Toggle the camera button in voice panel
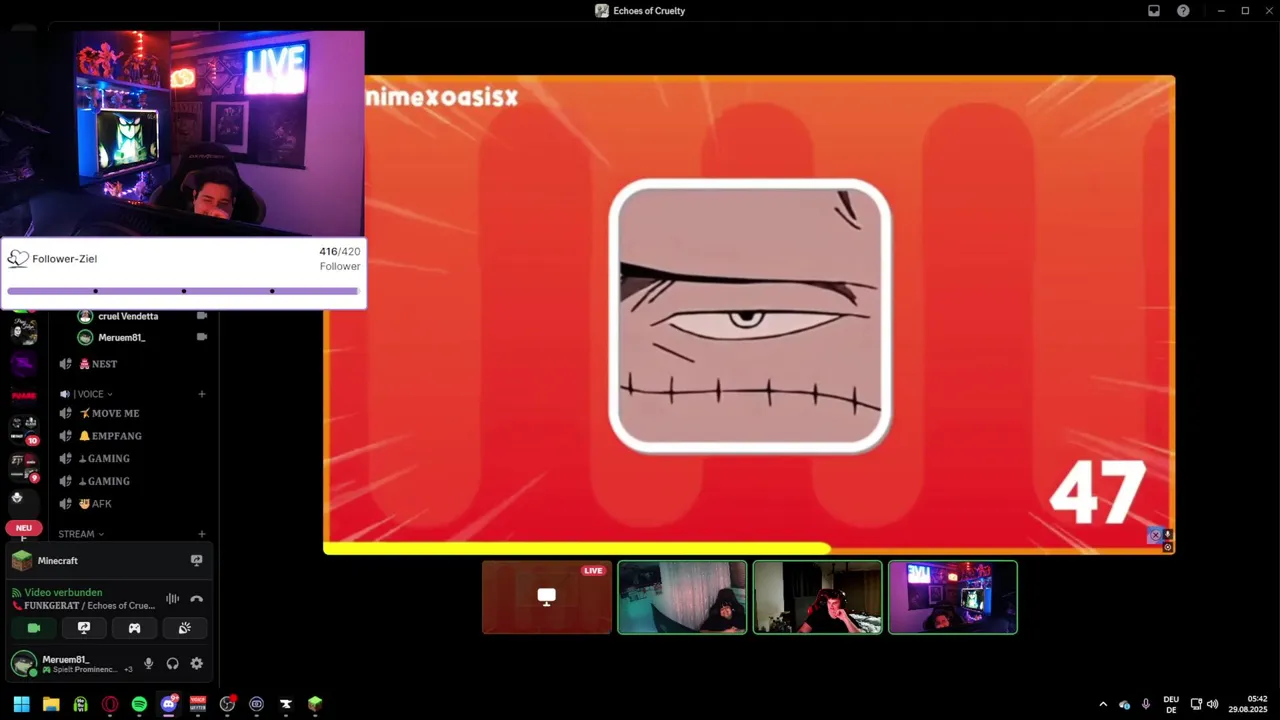The height and width of the screenshot is (720, 1280). (34, 628)
